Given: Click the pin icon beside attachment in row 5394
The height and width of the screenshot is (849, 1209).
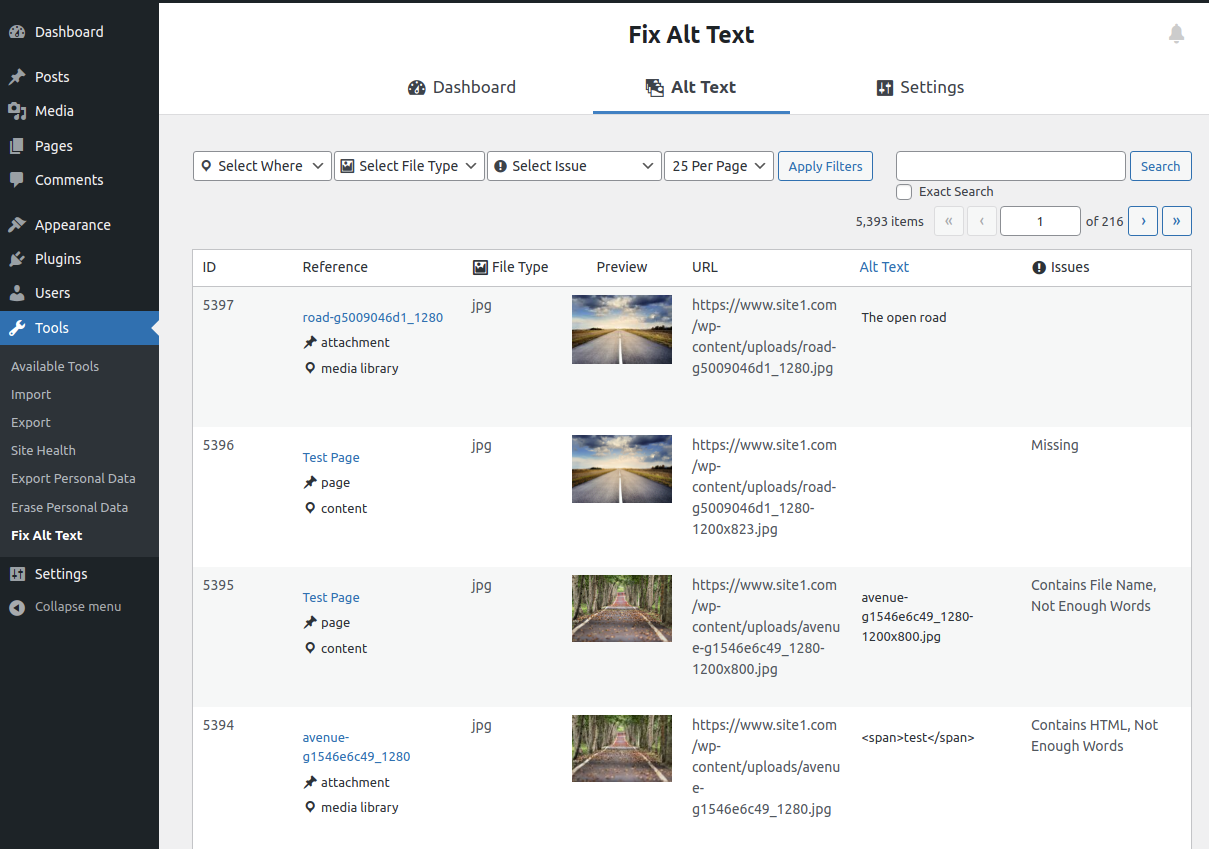Looking at the screenshot, I should (x=310, y=782).
